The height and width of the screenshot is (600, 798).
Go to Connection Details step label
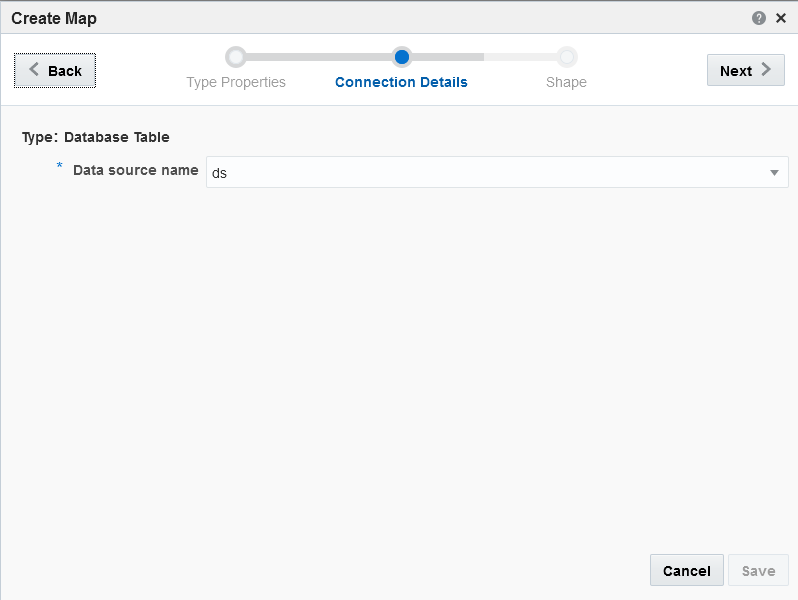click(401, 82)
